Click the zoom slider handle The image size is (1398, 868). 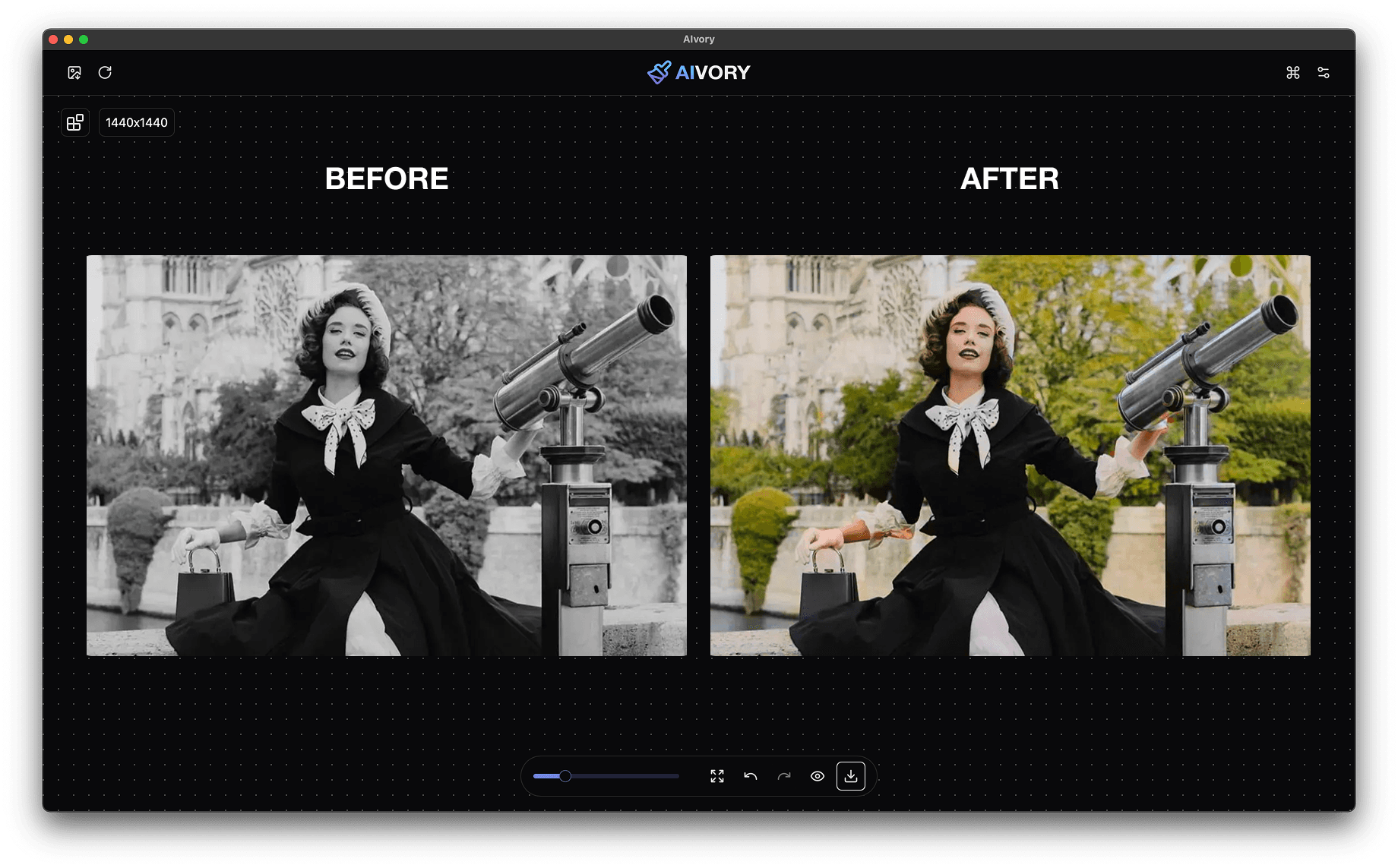(x=565, y=776)
